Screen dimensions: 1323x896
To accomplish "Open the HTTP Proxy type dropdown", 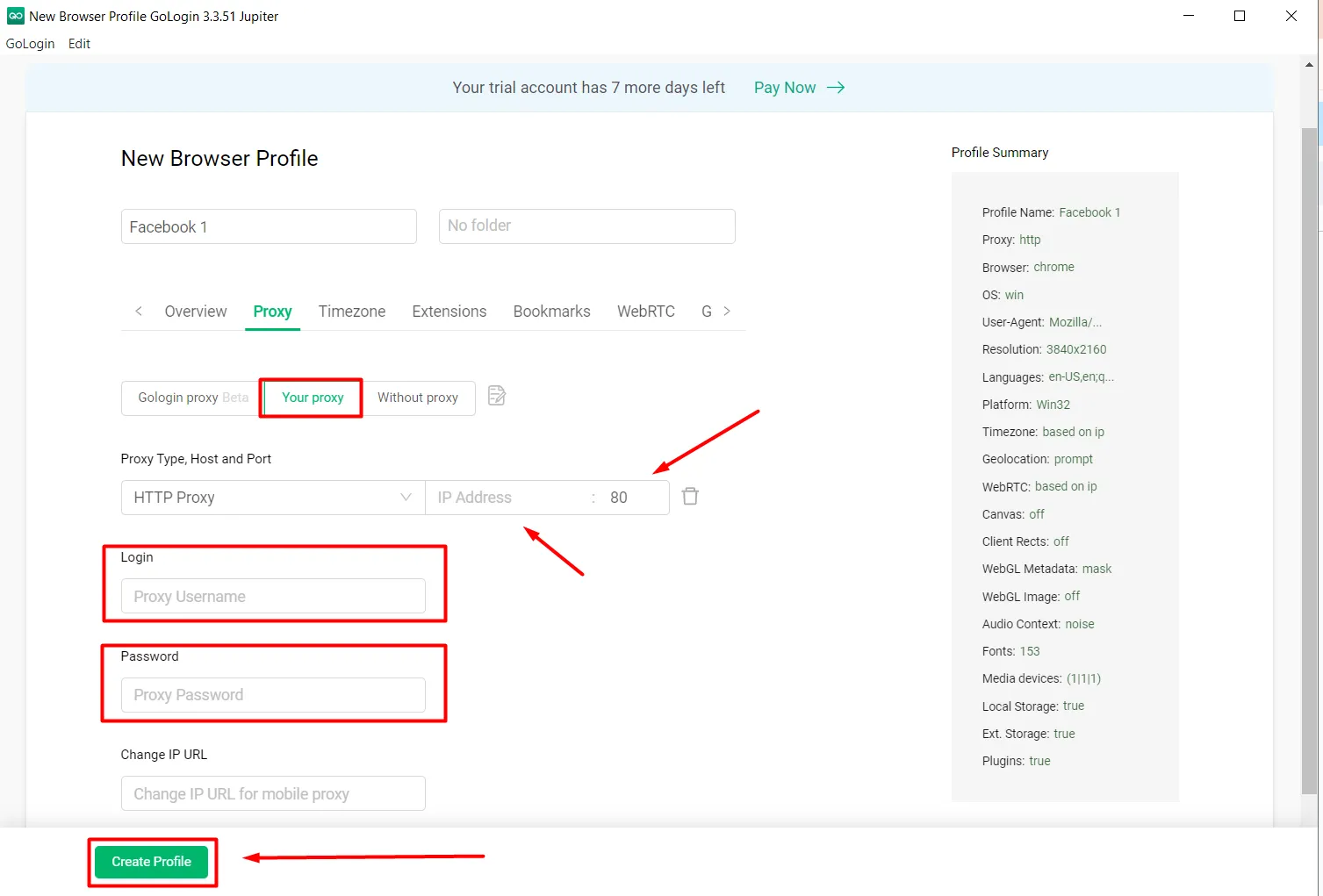I will click(272, 498).
